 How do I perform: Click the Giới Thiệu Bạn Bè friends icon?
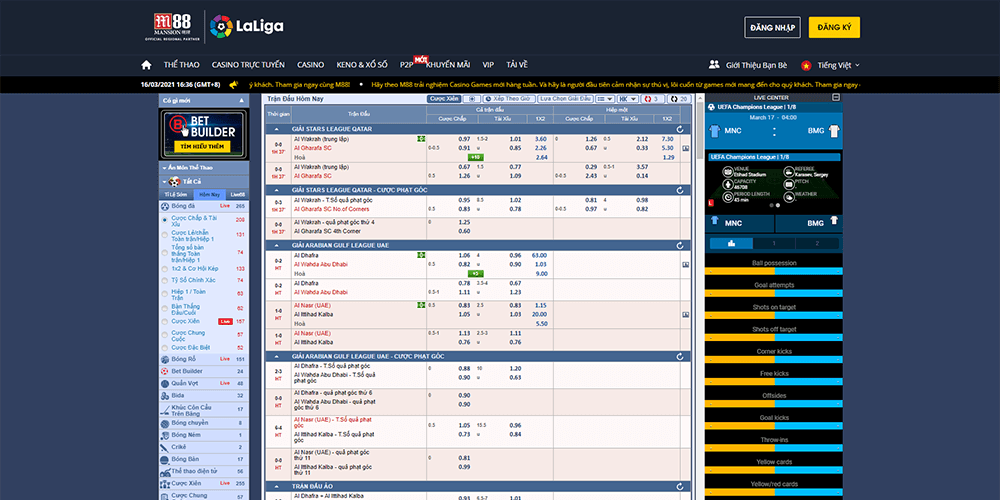714,64
